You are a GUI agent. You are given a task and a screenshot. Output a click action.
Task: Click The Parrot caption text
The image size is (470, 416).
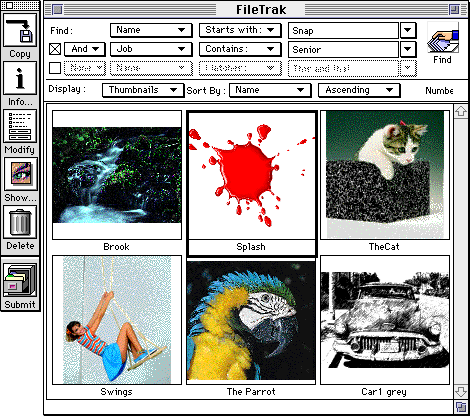251,392
